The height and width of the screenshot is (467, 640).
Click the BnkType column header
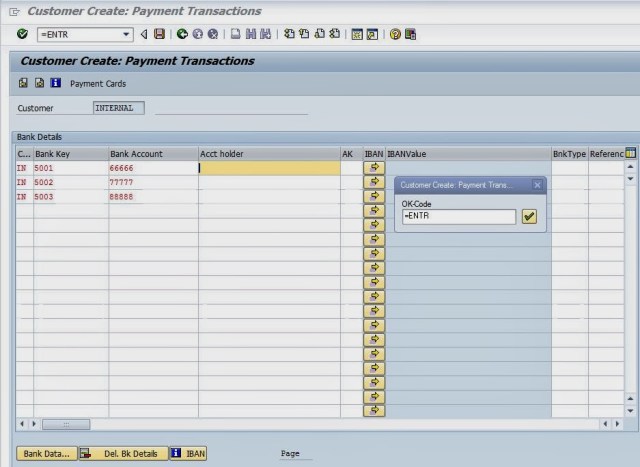tap(570, 154)
